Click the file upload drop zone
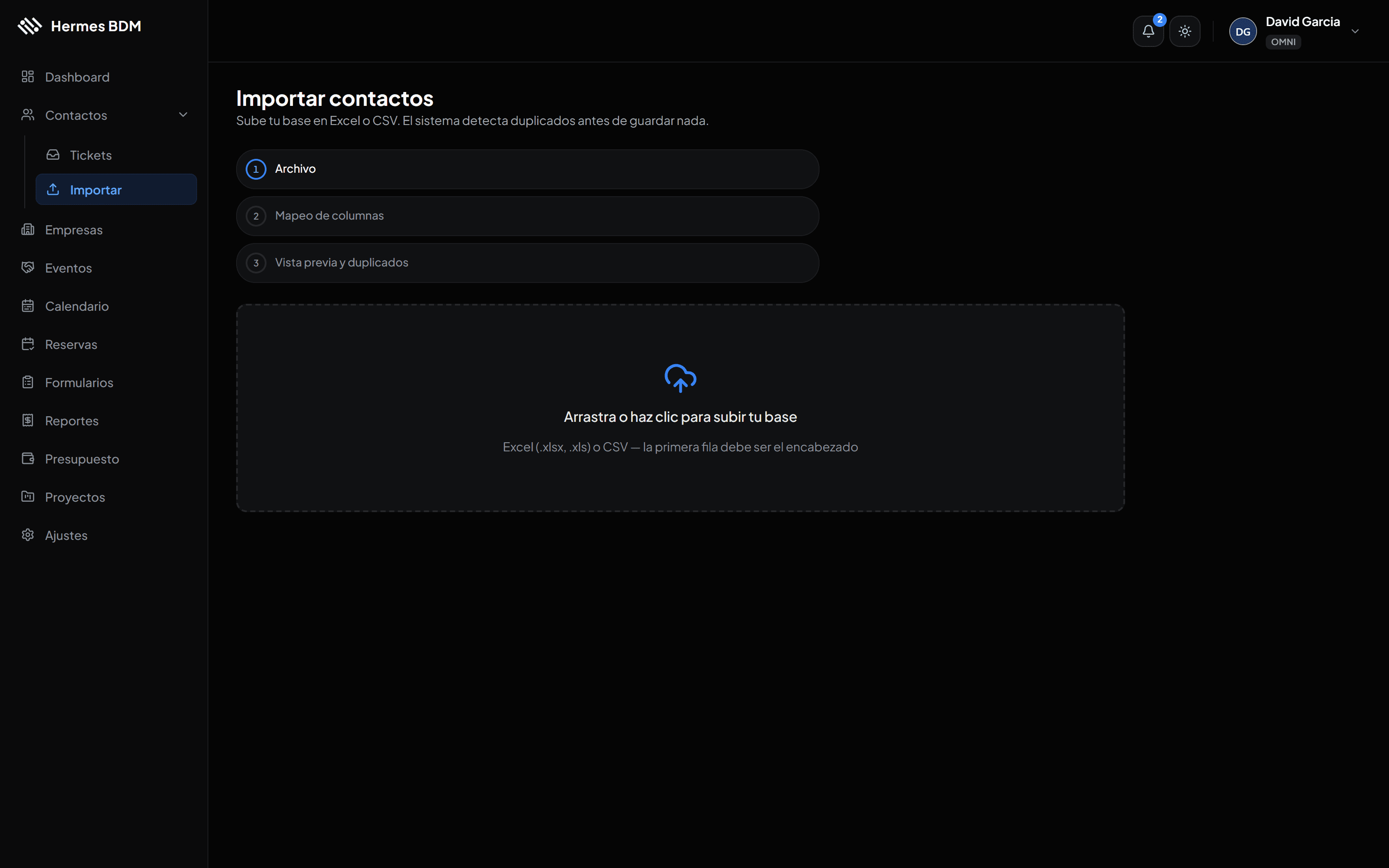Screen dimensions: 1389x868 coord(680,408)
